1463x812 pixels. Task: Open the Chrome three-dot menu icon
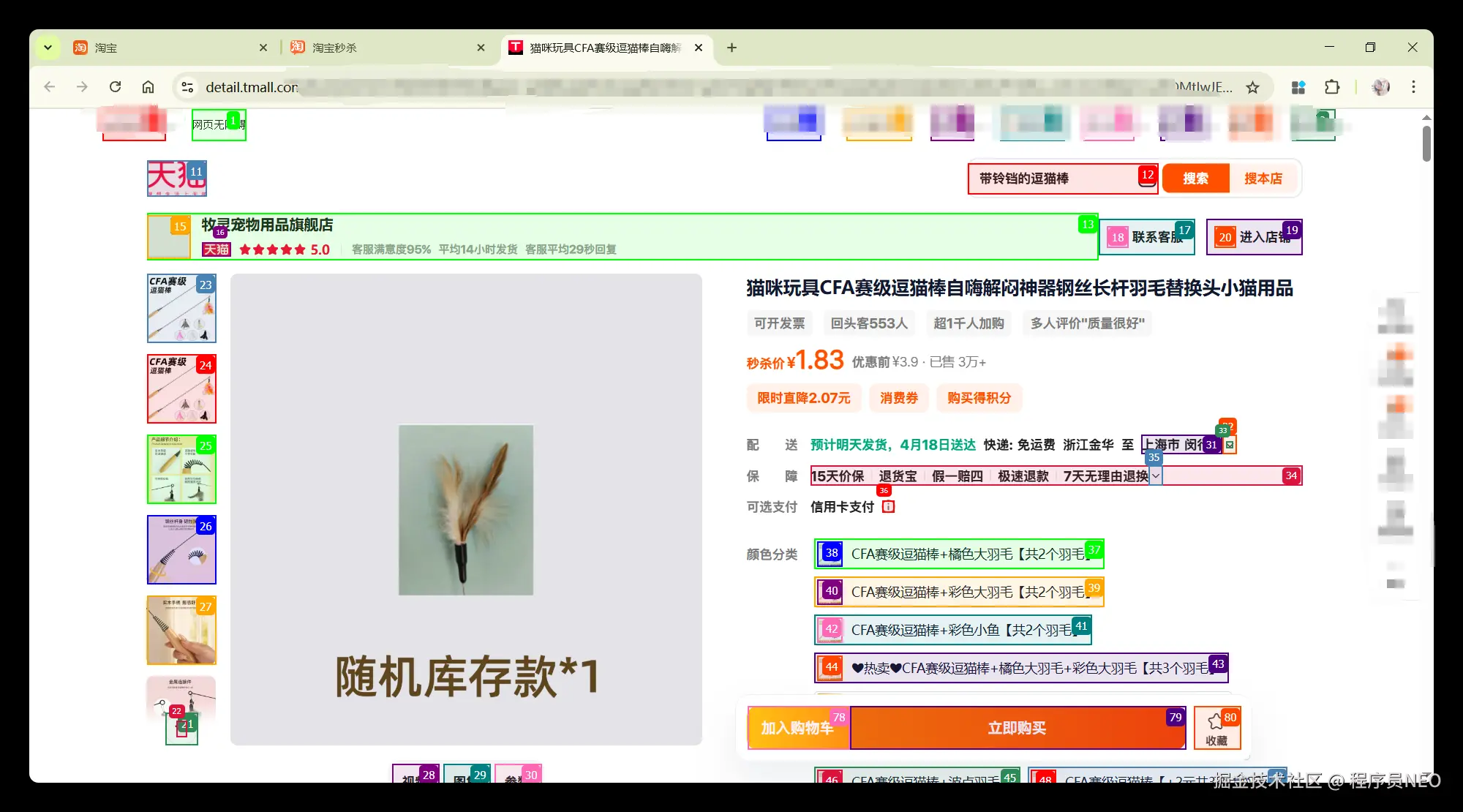coord(1413,87)
